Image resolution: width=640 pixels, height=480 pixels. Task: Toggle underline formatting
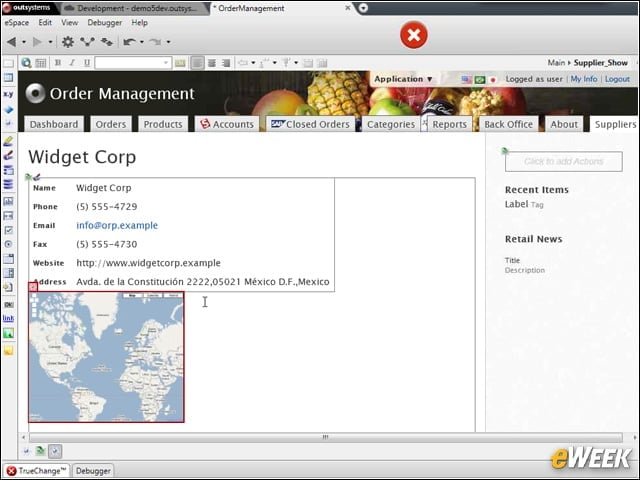coord(87,63)
